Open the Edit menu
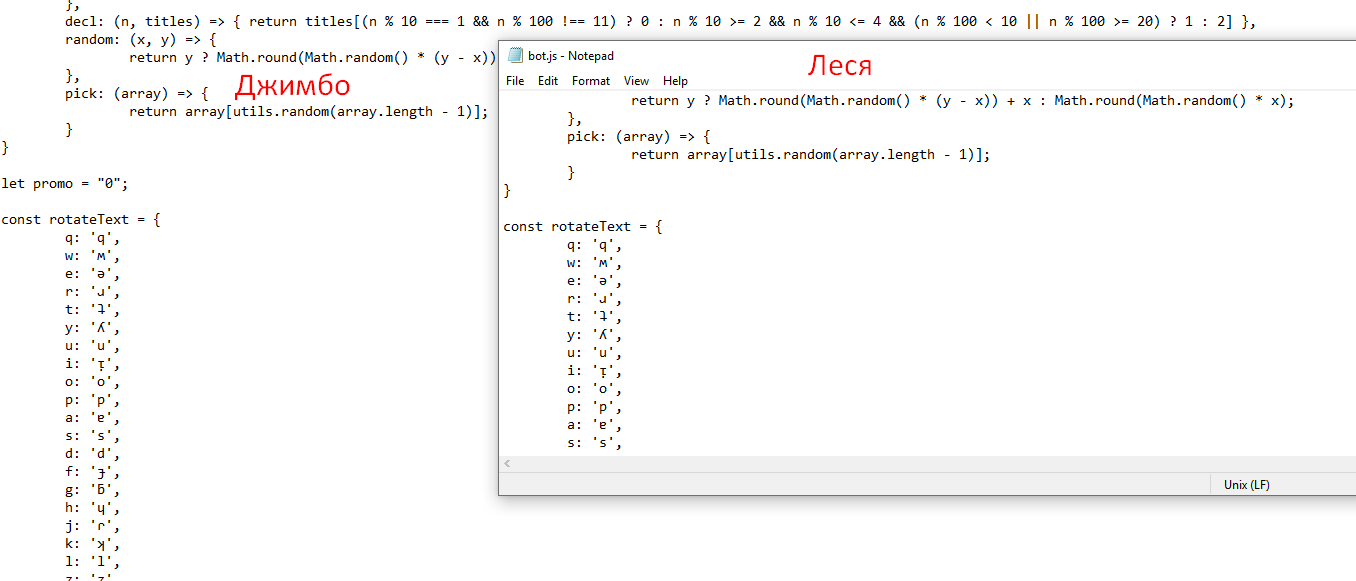1356x581 pixels. pos(548,81)
